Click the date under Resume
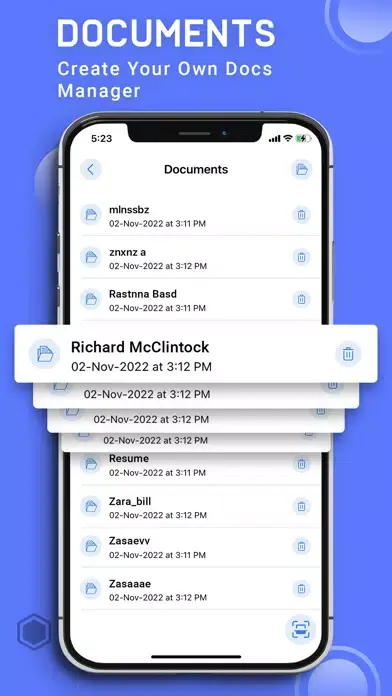This screenshot has height=696, width=392. (x=158, y=473)
